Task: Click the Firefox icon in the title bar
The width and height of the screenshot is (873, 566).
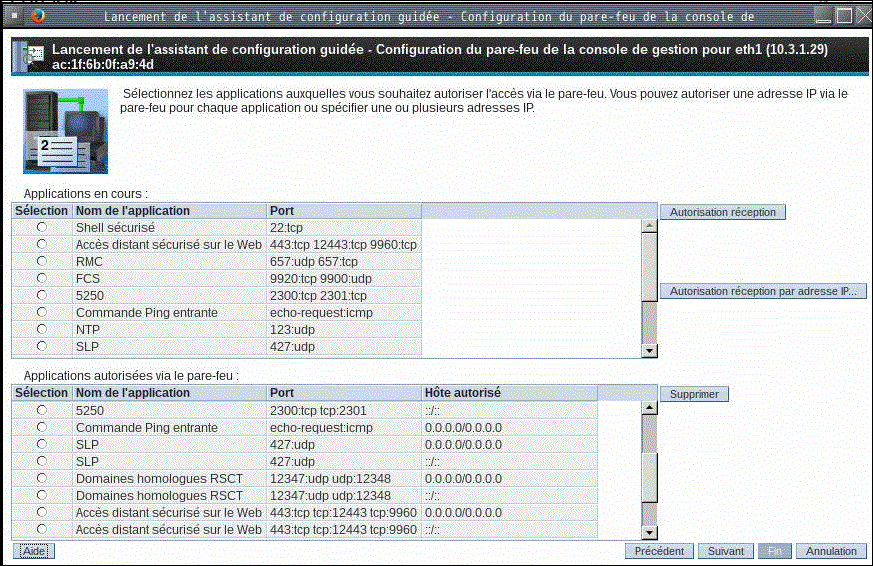Action: pyautogui.click(x=38, y=16)
